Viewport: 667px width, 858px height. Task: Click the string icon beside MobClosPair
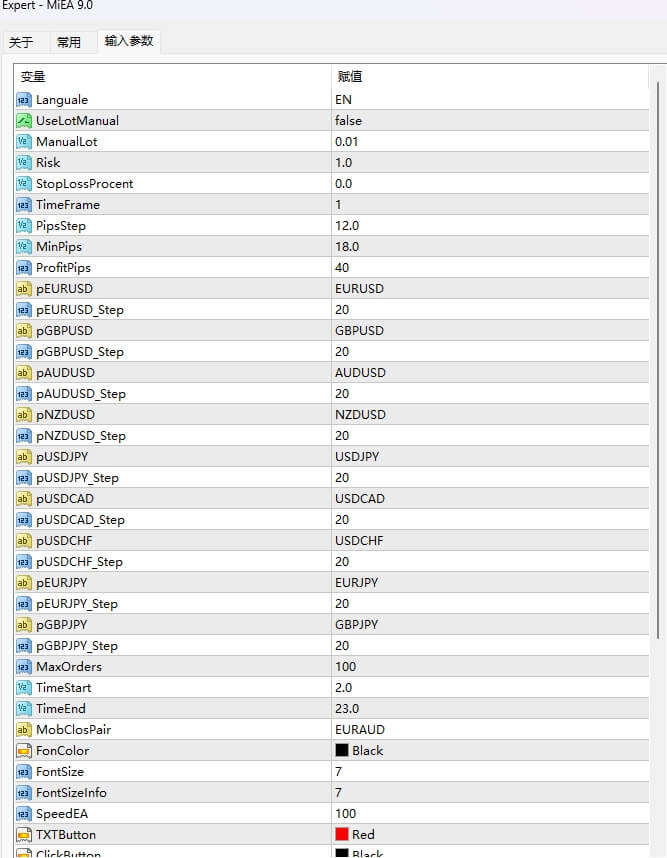click(24, 730)
